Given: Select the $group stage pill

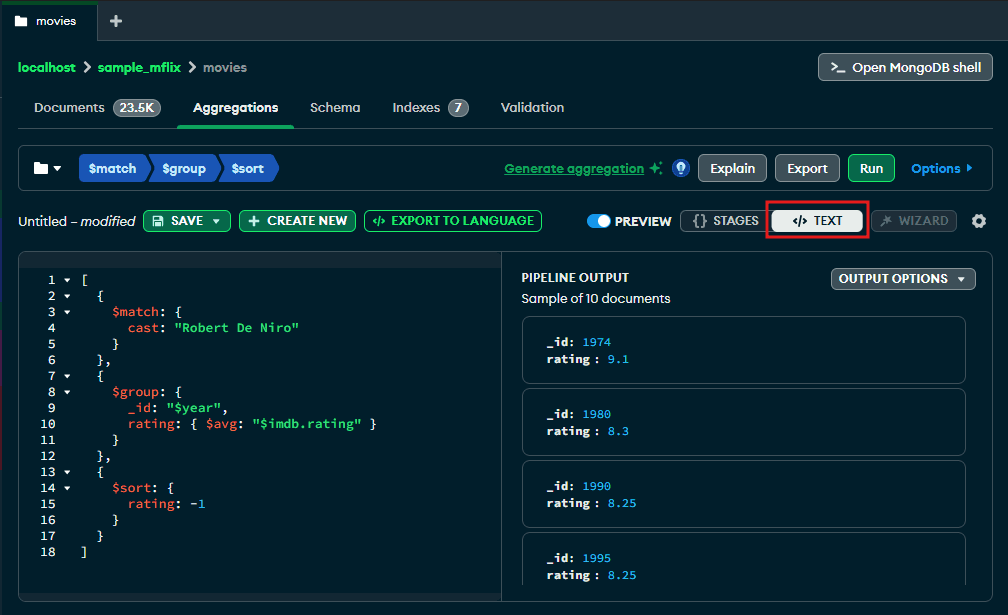Looking at the screenshot, I should [x=183, y=168].
